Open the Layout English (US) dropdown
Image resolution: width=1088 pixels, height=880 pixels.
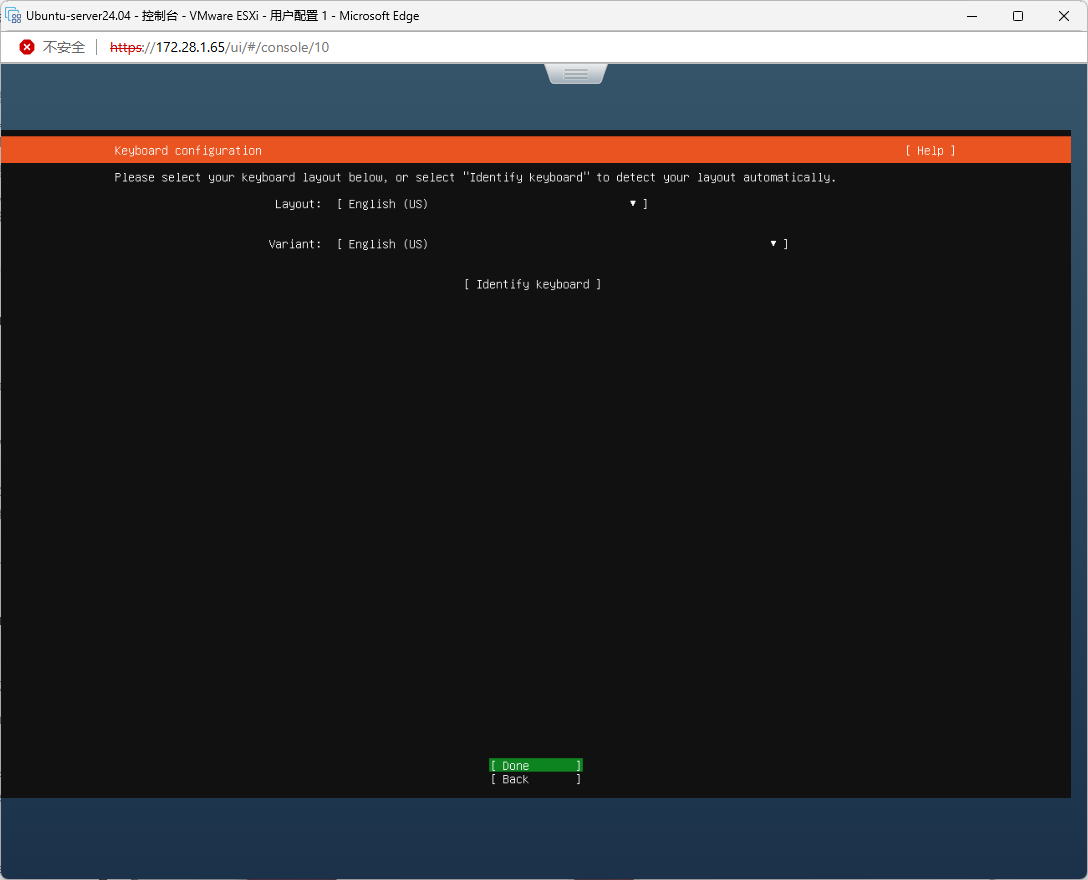click(x=490, y=204)
